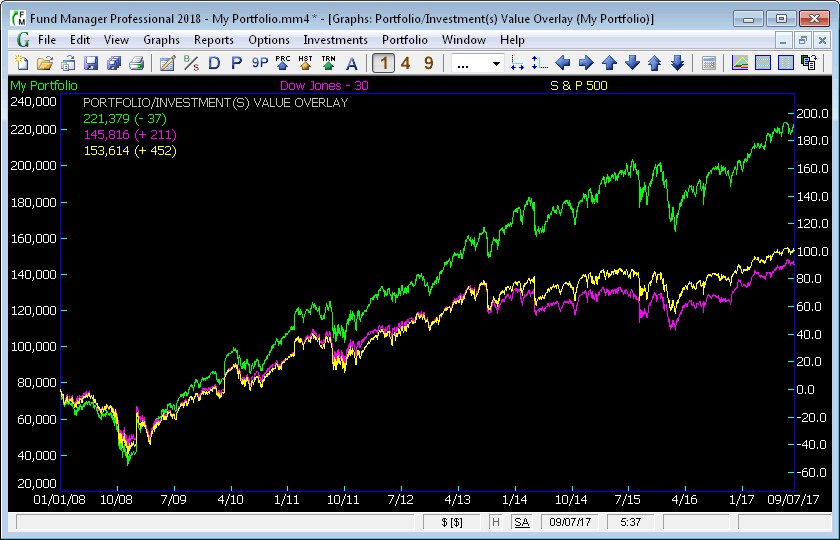Viewport: 840px width, 540px height.
Task: Select the single graph layout button 1
Action: tap(383, 63)
